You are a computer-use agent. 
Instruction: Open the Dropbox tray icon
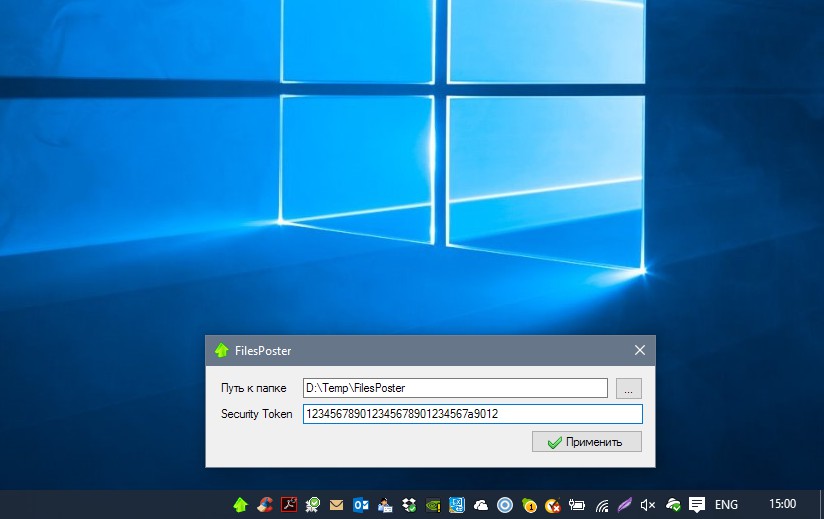[x=409, y=505]
